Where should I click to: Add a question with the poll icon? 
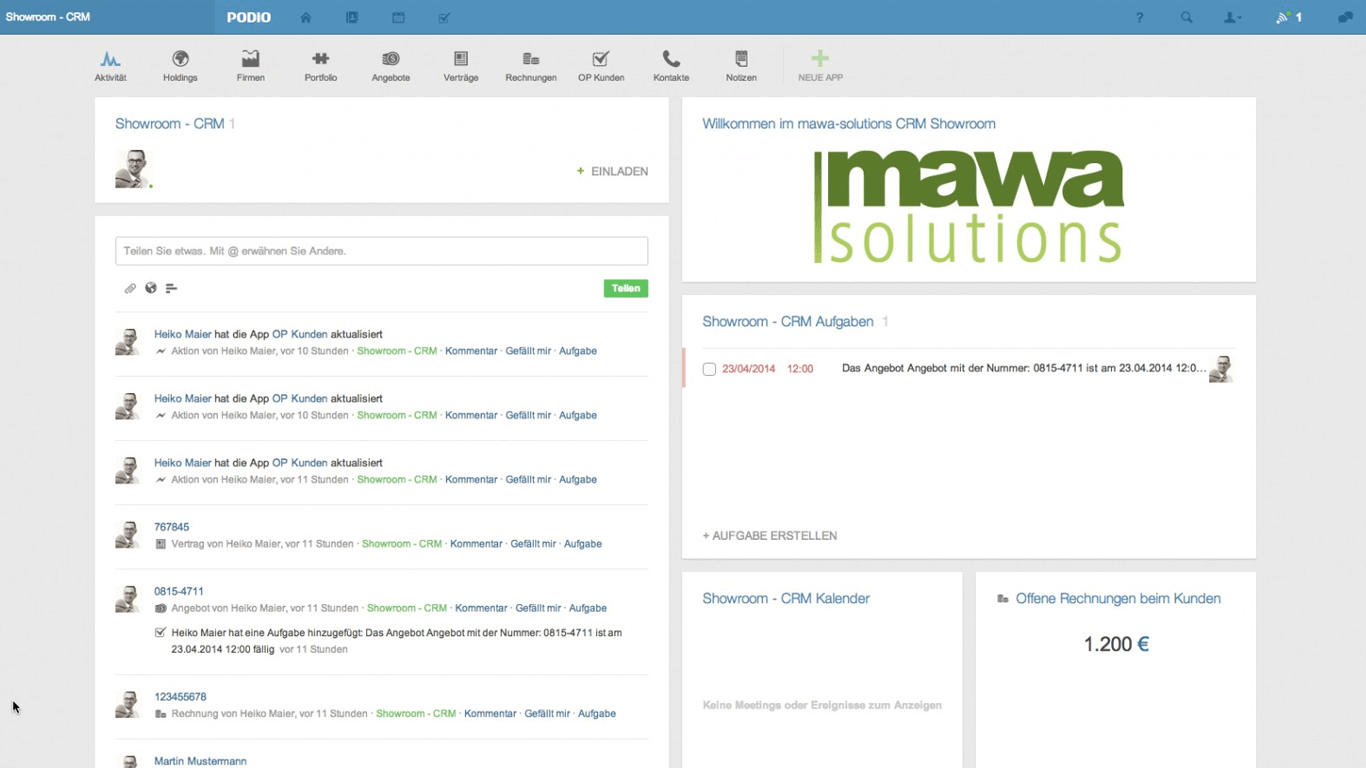[x=171, y=288]
